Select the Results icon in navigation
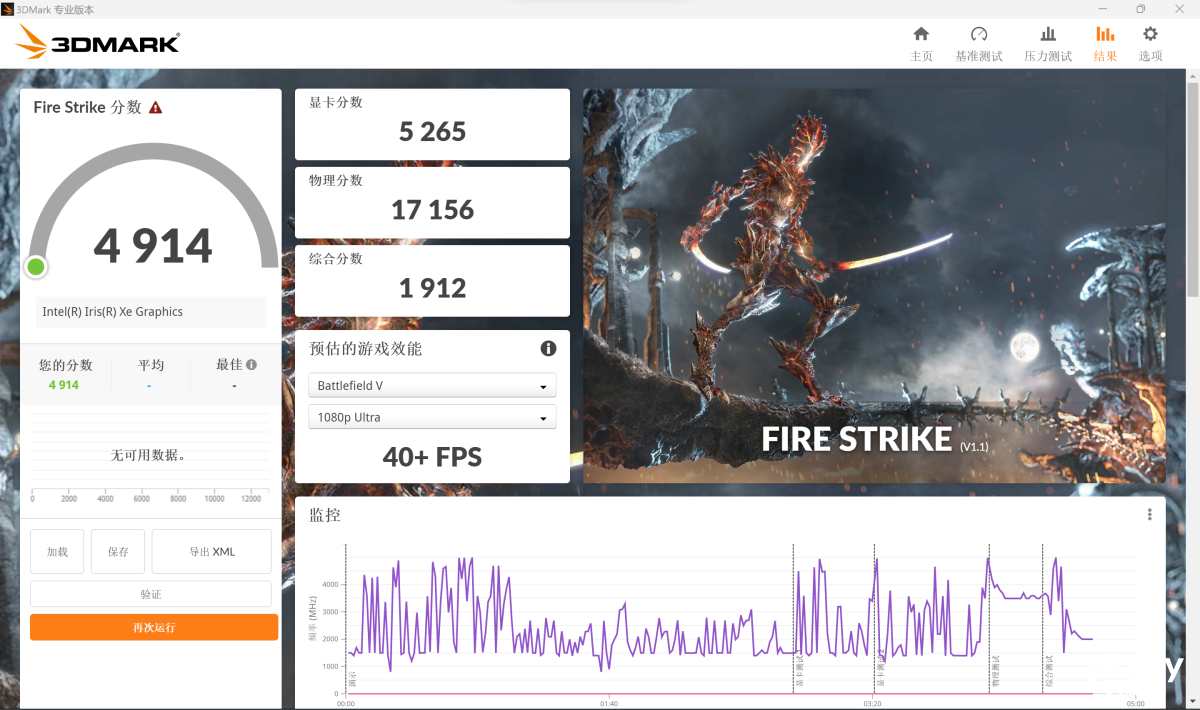The image size is (1200, 710). coord(1105,34)
